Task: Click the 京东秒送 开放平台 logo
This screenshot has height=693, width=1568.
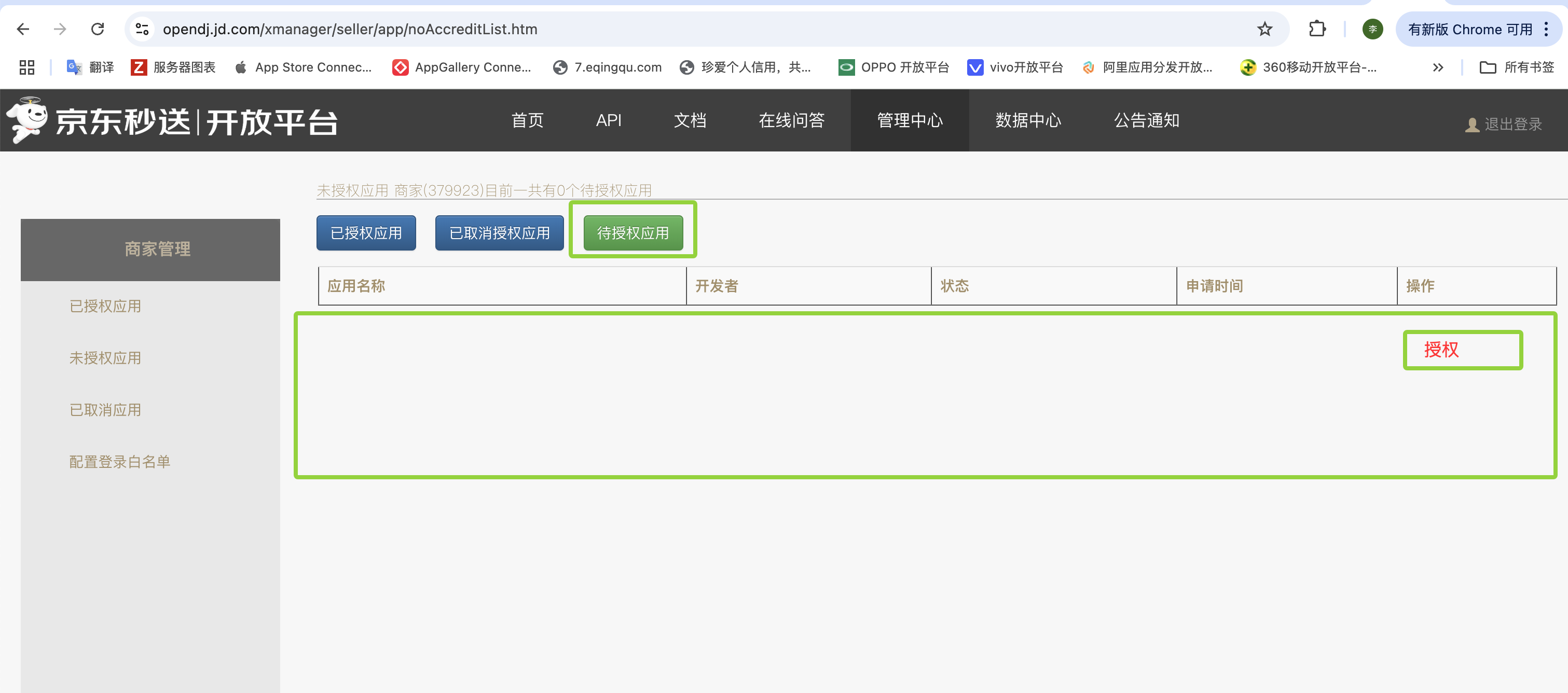Action: coord(172,121)
